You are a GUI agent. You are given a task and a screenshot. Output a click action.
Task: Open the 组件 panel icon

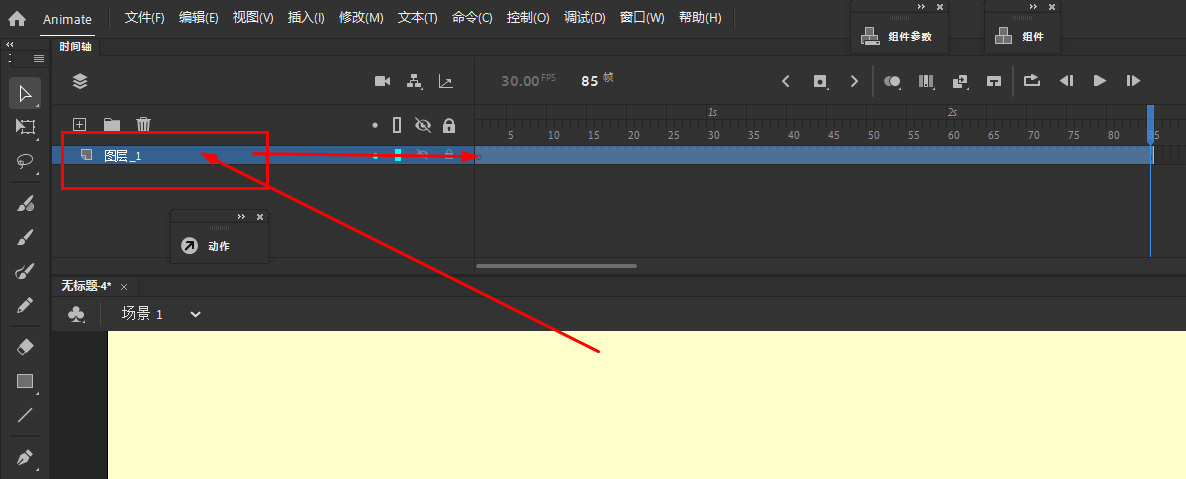coord(1004,36)
